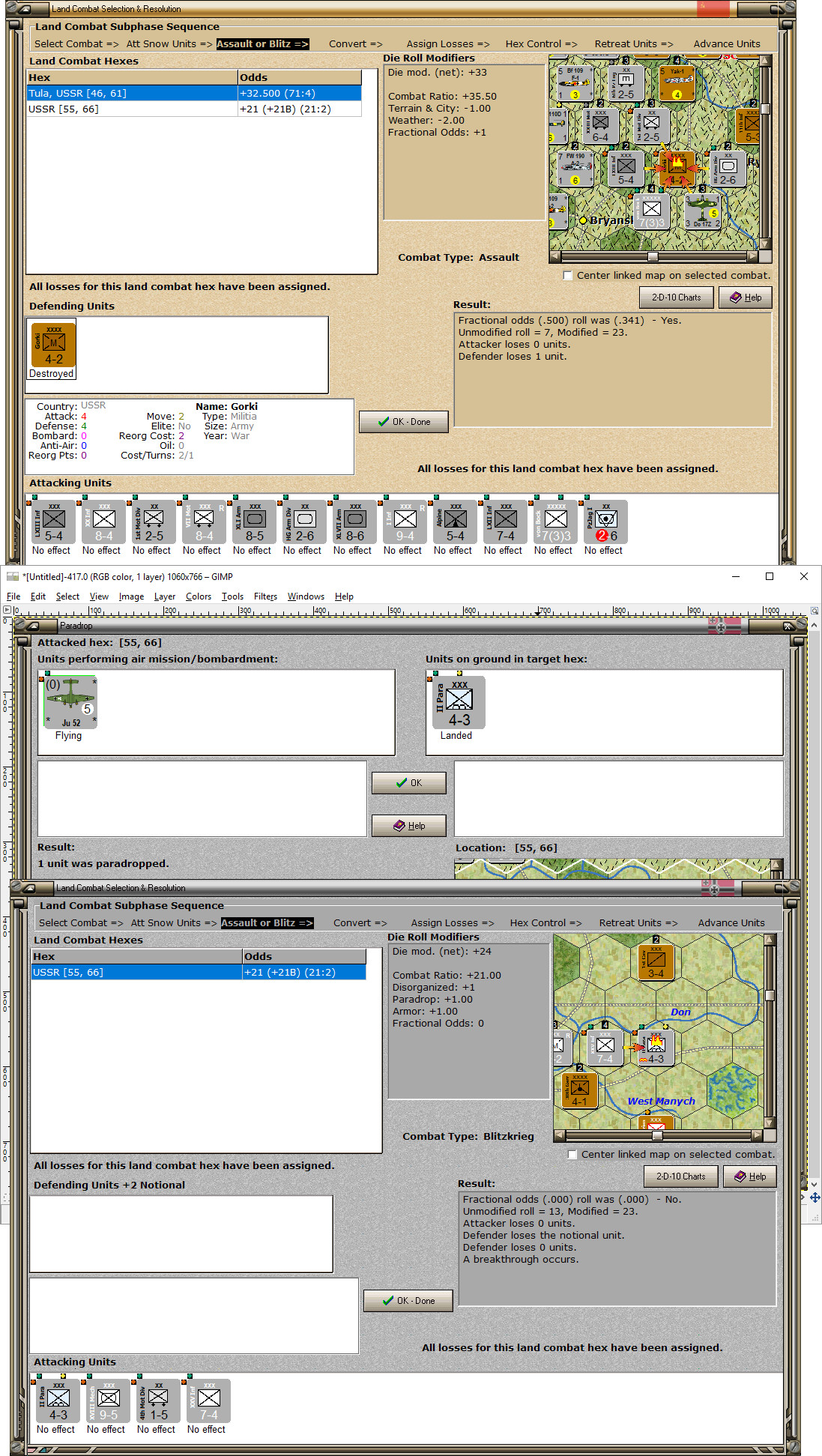Click OK in the Paradrop dialog
The height and width of the screenshot is (1456, 822).
point(409,783)
